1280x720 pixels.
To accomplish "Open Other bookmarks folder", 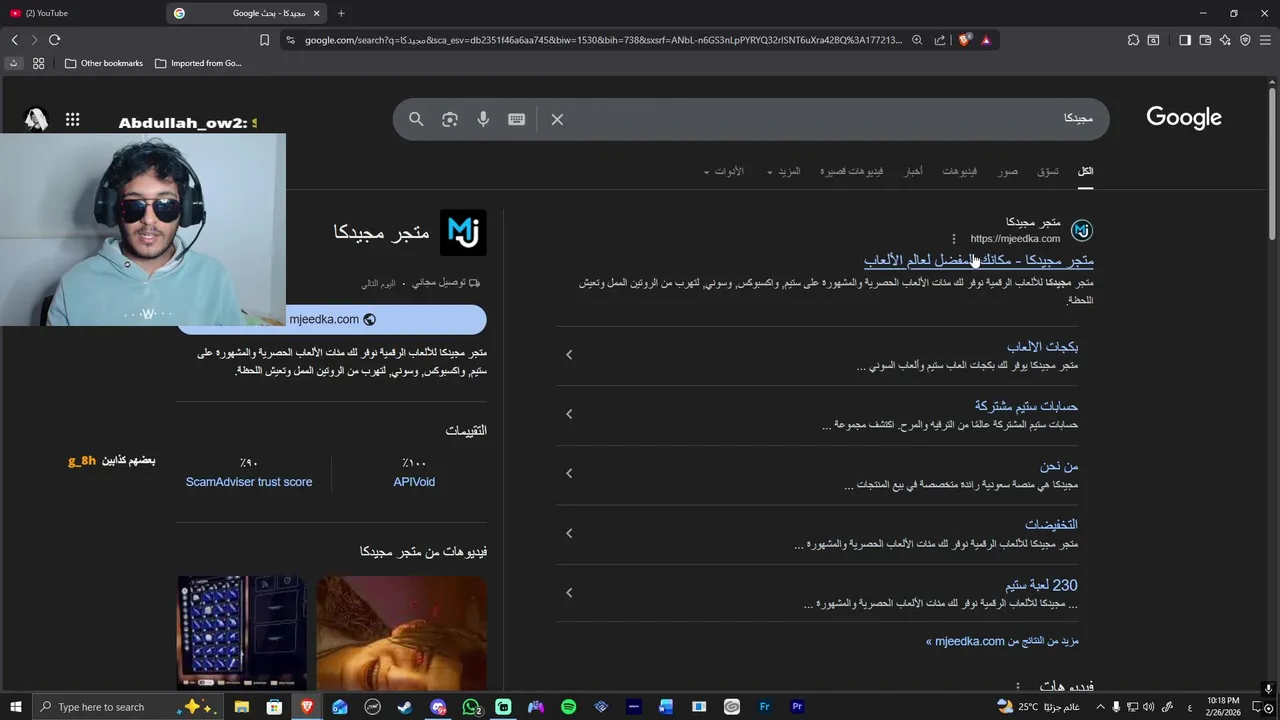I will pos(103,63).
